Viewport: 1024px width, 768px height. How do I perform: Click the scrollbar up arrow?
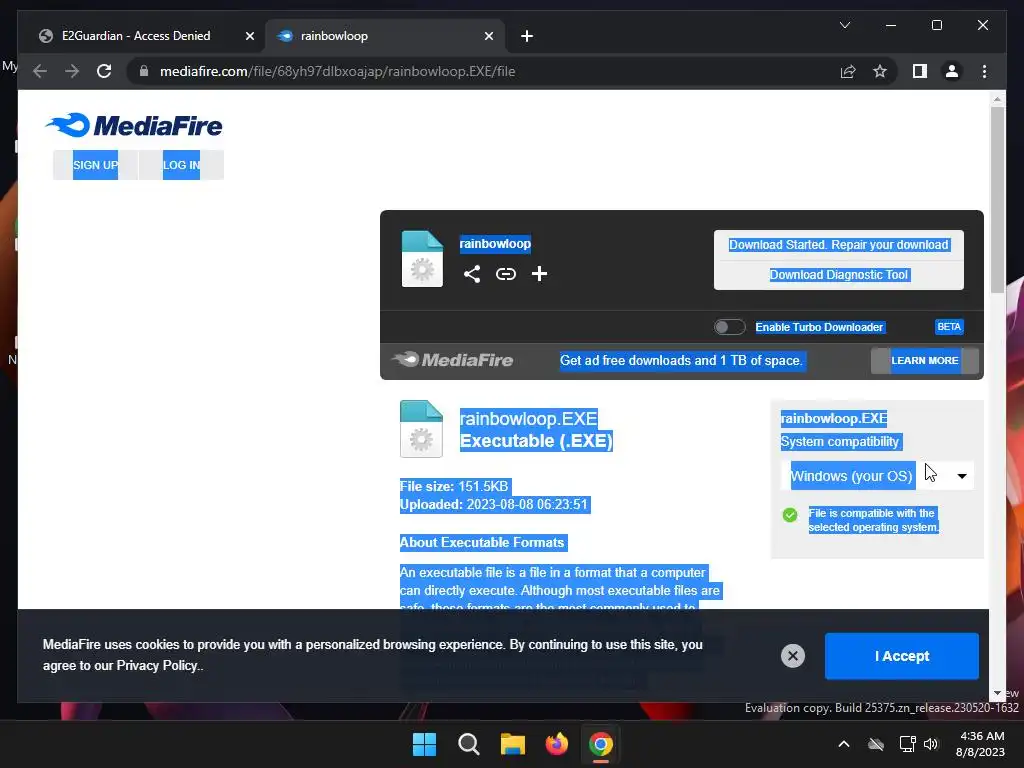click(997, 99)
